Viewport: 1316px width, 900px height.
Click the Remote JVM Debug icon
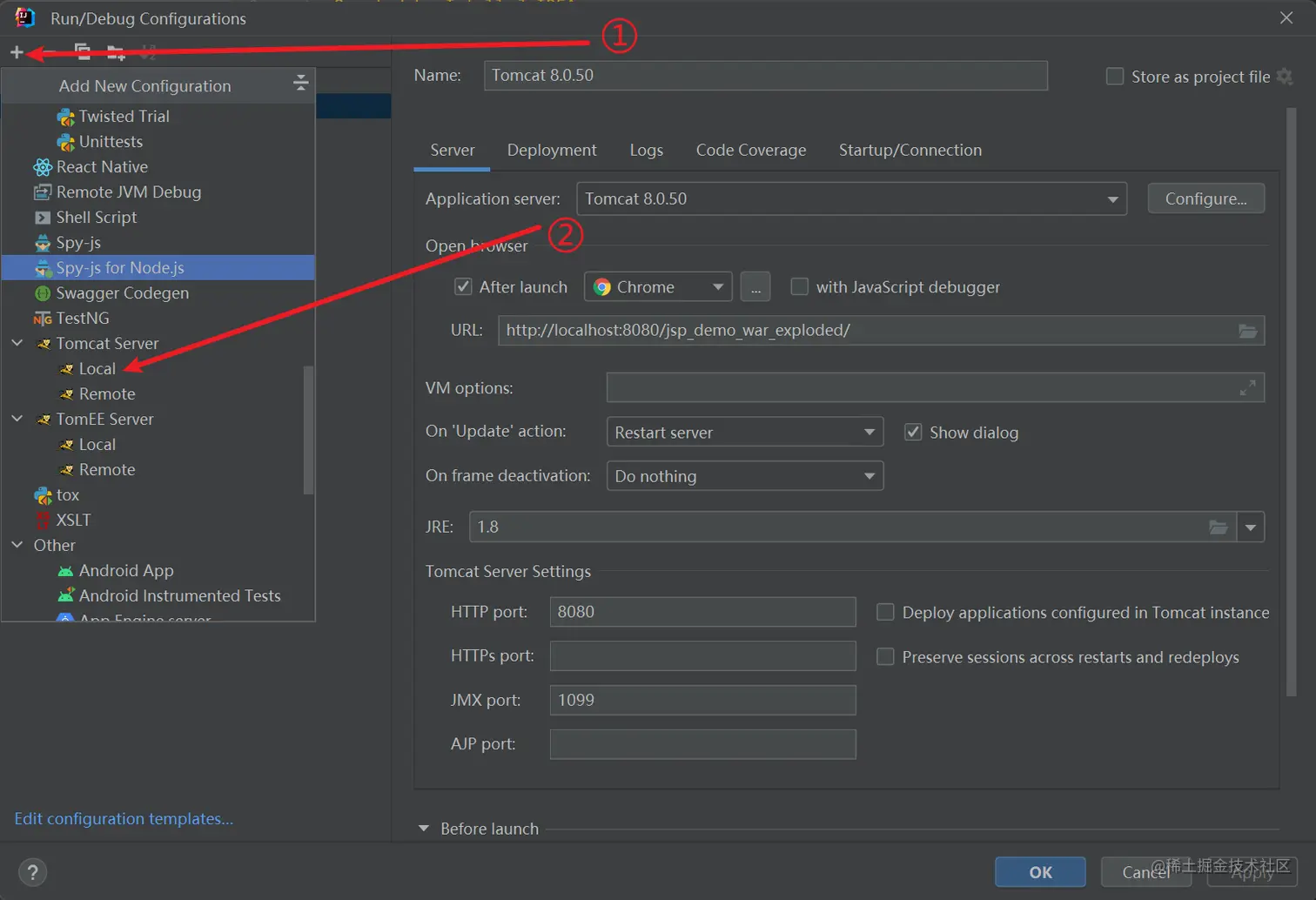coord(43,192)
